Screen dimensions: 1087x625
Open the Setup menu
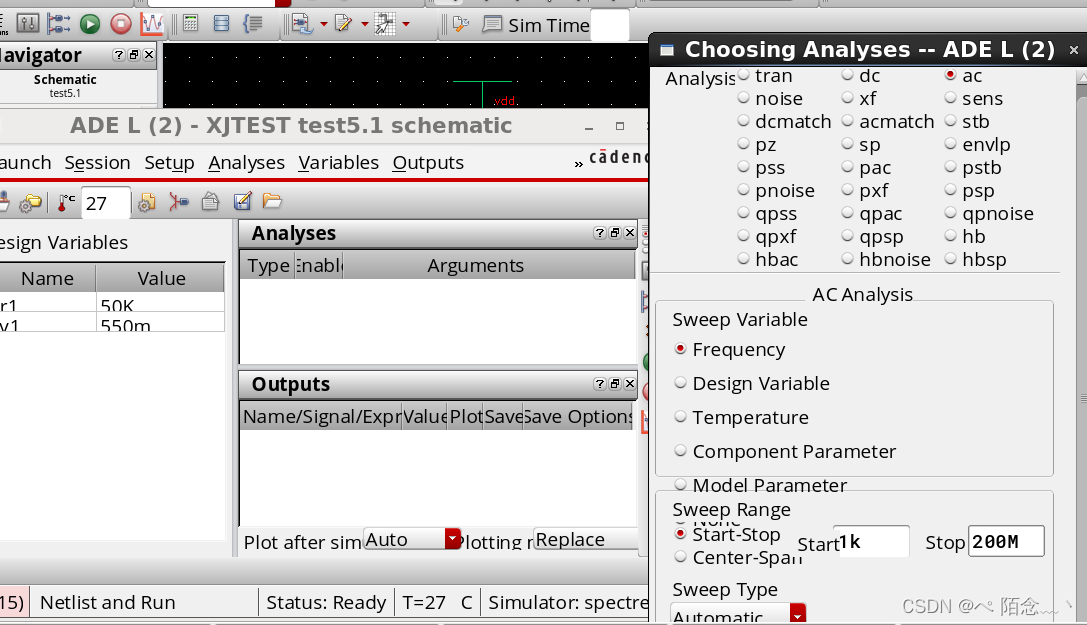[x=169, y=163]
